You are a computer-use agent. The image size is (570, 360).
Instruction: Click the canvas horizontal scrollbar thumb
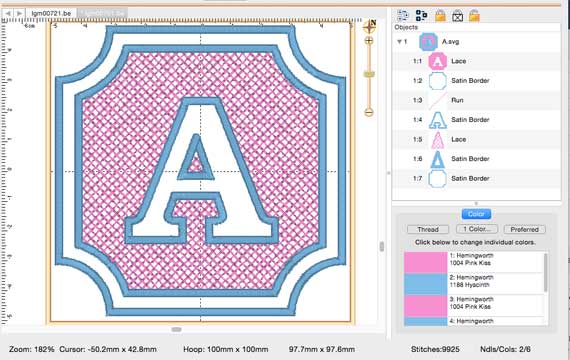(176, 329)
